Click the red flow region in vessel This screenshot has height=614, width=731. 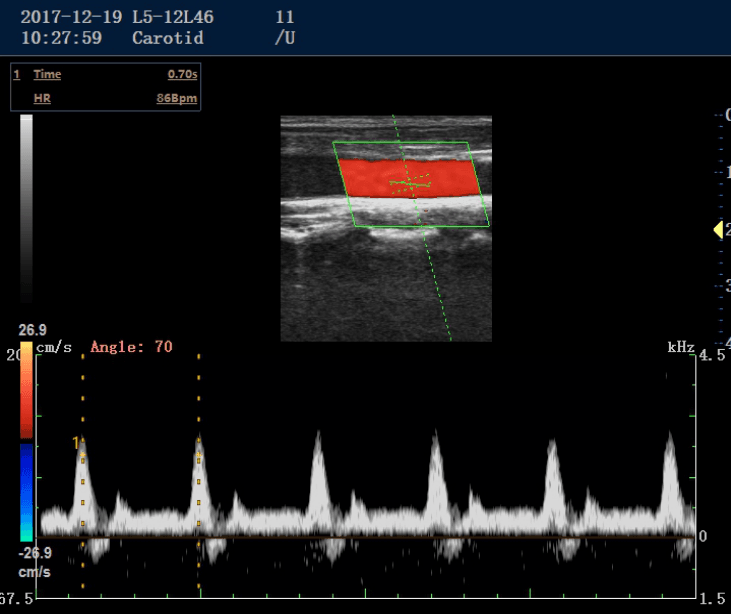(x=409, y=179)
